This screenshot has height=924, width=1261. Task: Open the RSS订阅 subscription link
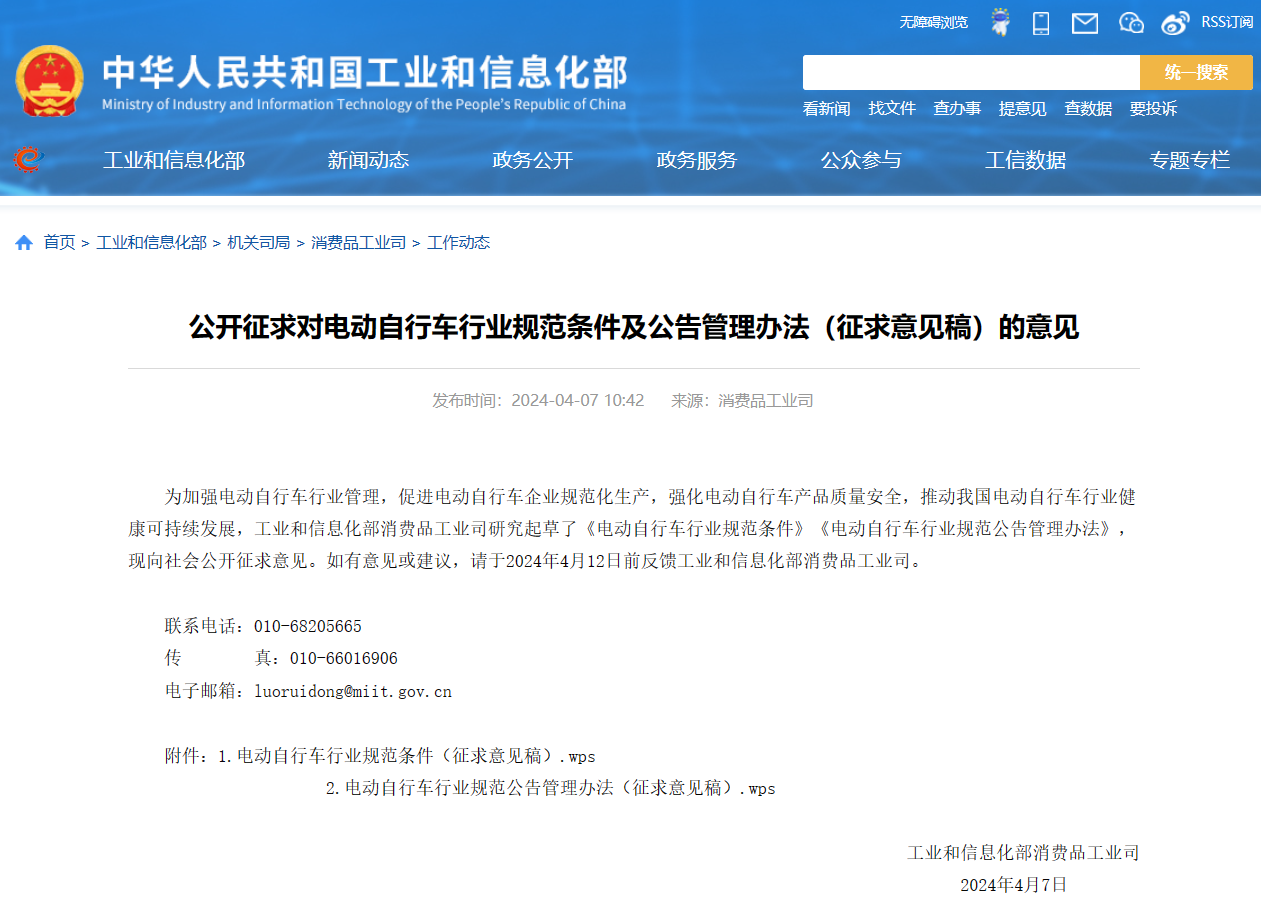[1227, 22]
